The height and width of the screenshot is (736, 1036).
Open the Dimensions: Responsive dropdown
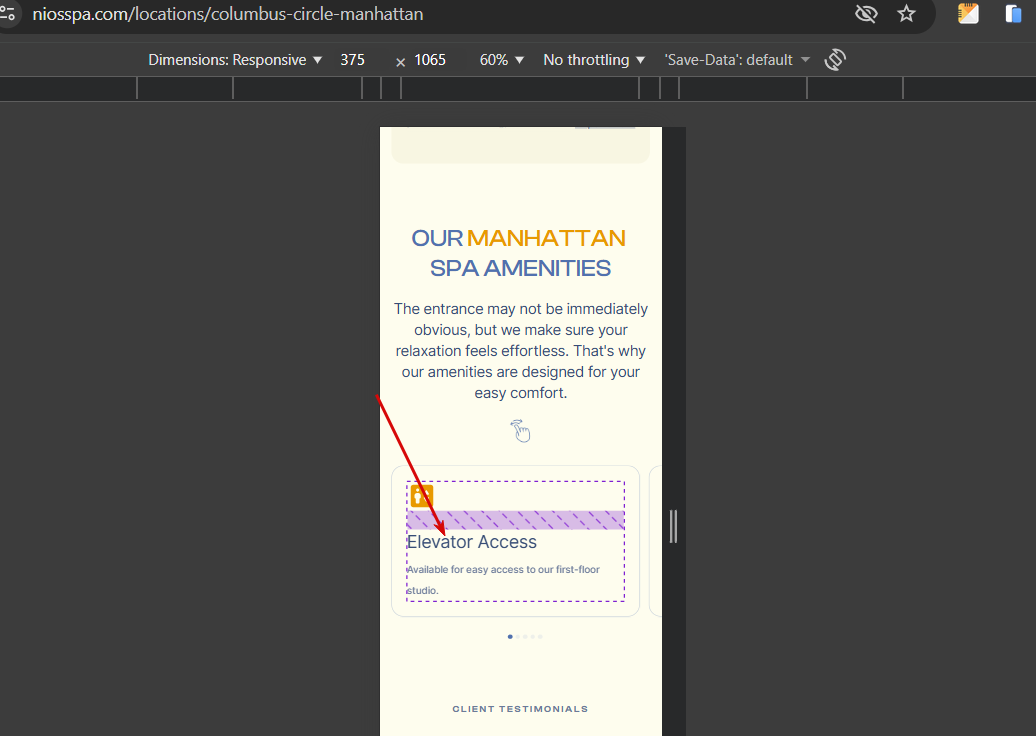[x=235, y=60]
